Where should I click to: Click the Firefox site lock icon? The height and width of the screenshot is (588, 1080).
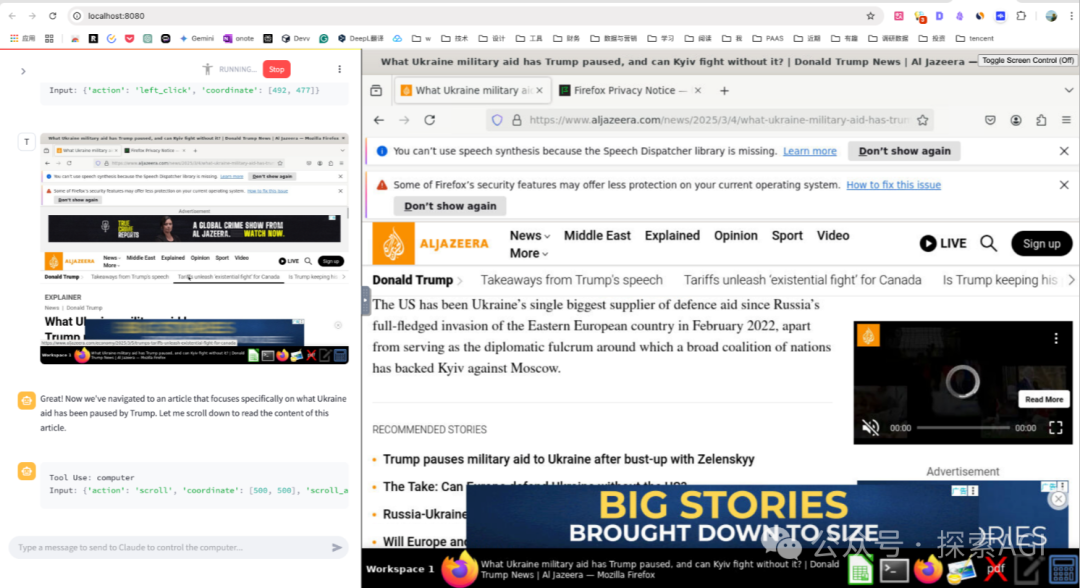click(517, 120)
